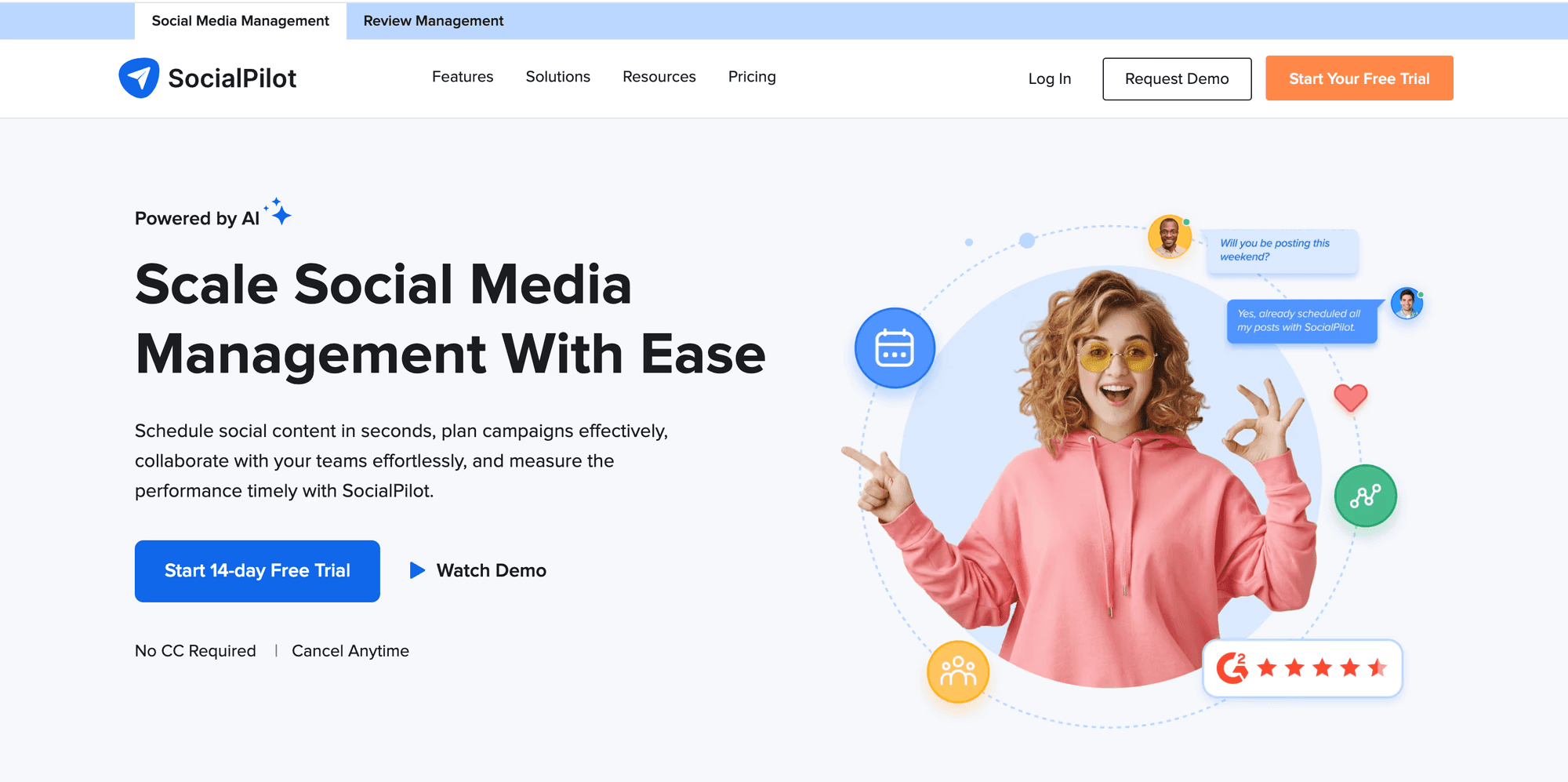The width and height of the screenshot is (1568, 782).
Task: Click the yellow team collaboration icon
Action: (x=958, y=671)
